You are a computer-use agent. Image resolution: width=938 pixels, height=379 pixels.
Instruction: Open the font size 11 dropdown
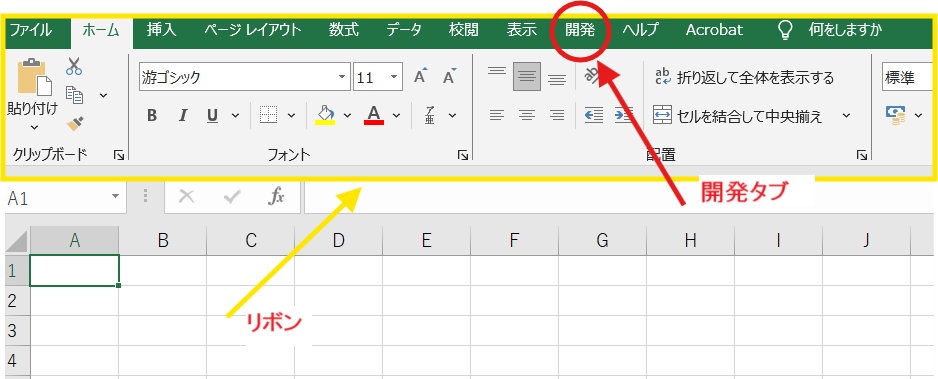click(394, 77)
